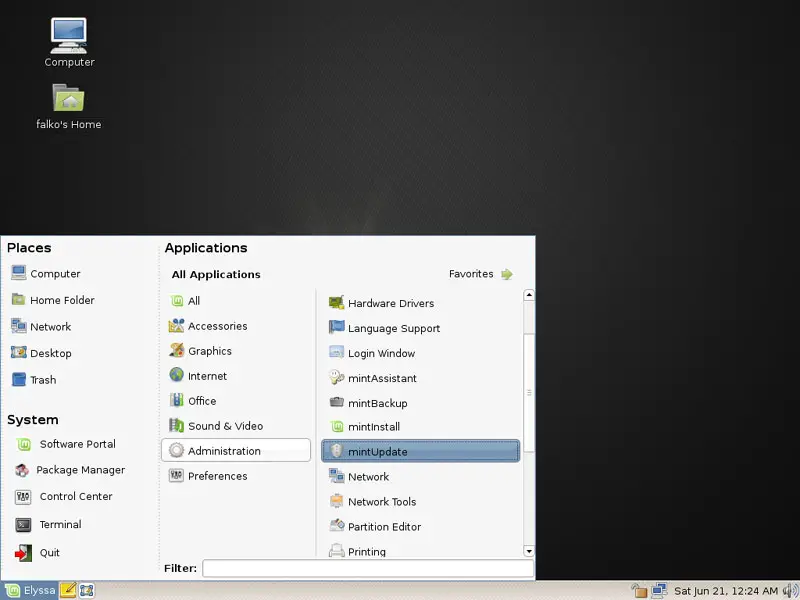Screen dimensions: 800x600
Task: Launch Terminal from System section
Action: click(48, 524)
